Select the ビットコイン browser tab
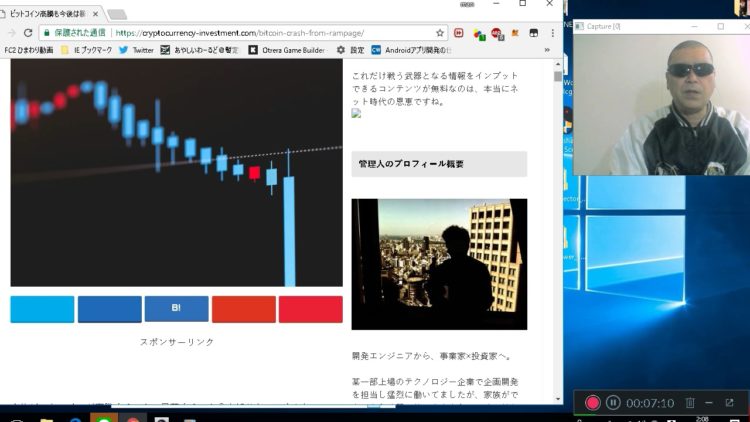This screenshot has height=422, width=750. click(x=45, y=15)
